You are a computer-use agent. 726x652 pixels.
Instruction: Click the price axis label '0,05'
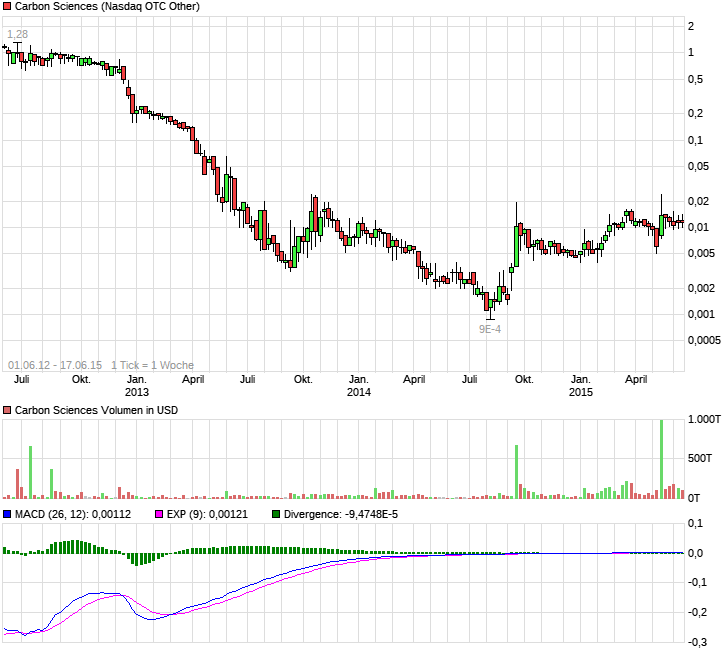pos(698,166)
